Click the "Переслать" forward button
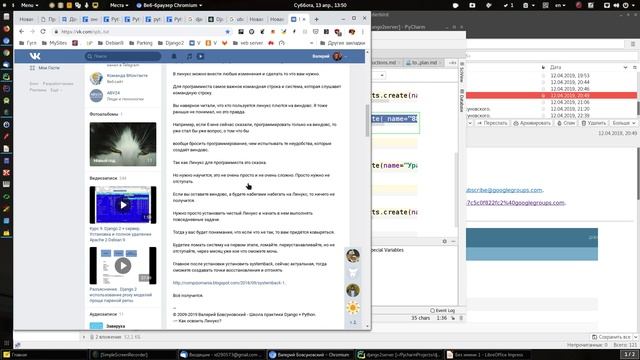 [492, 123]
